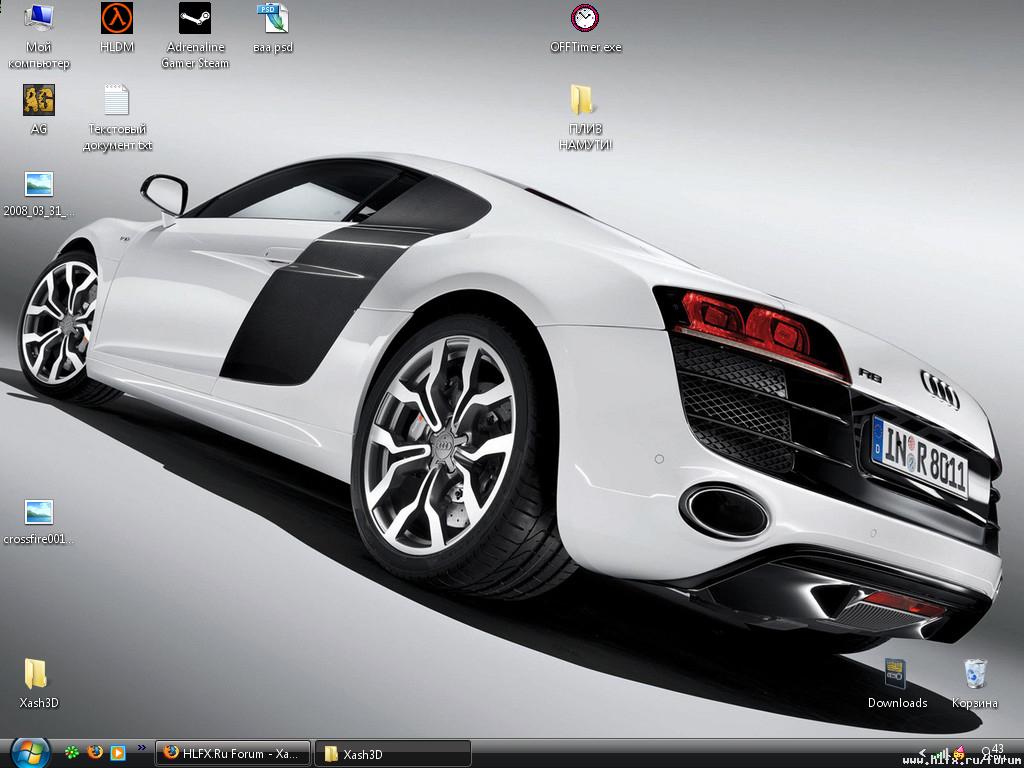This screenshot has height=768, width=1024.
Task: Open the Мой компьютер desktop icon
Action: pos(39,19)
